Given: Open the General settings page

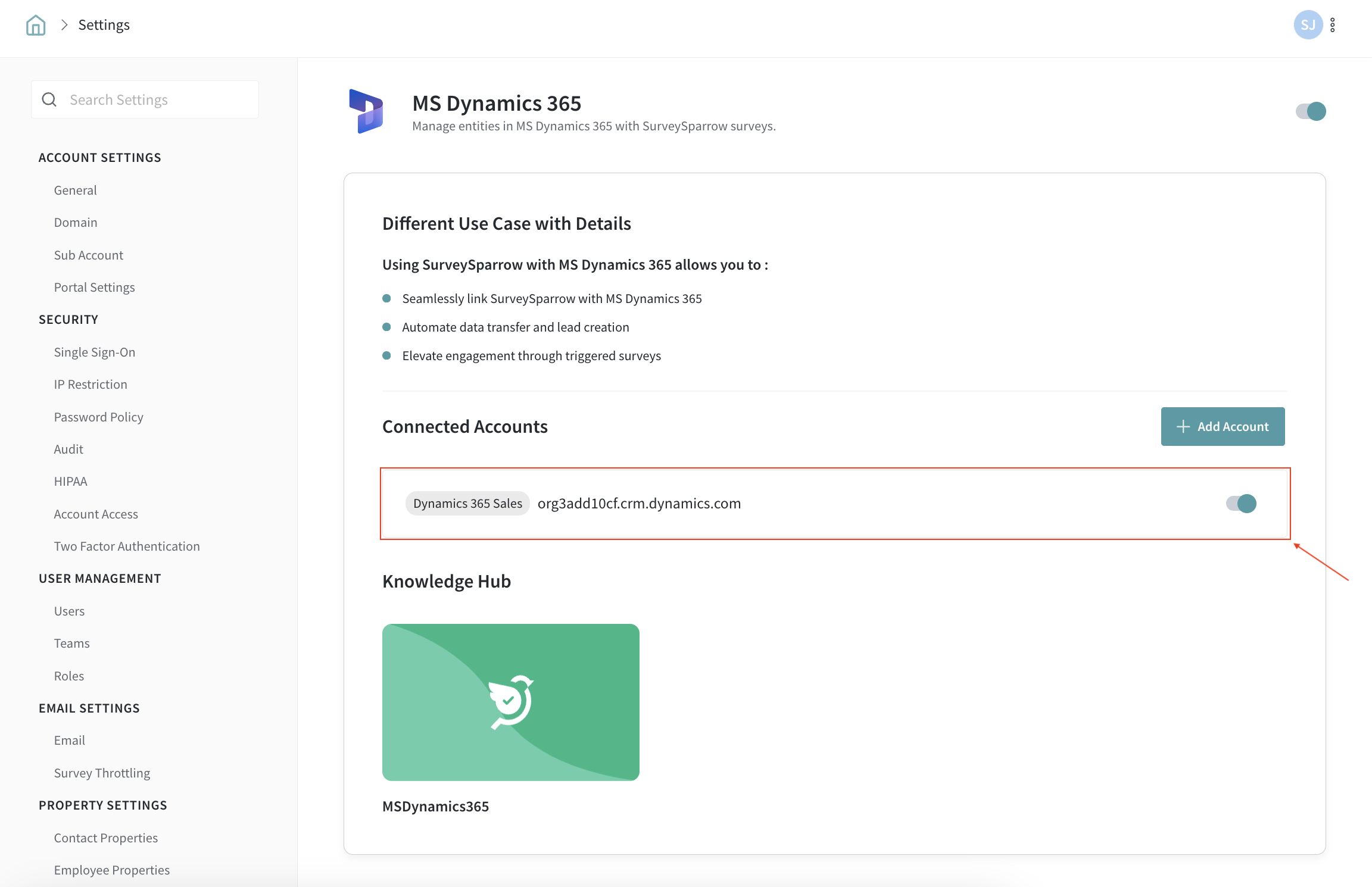Looking at the screenshot, I should [75, 190].
